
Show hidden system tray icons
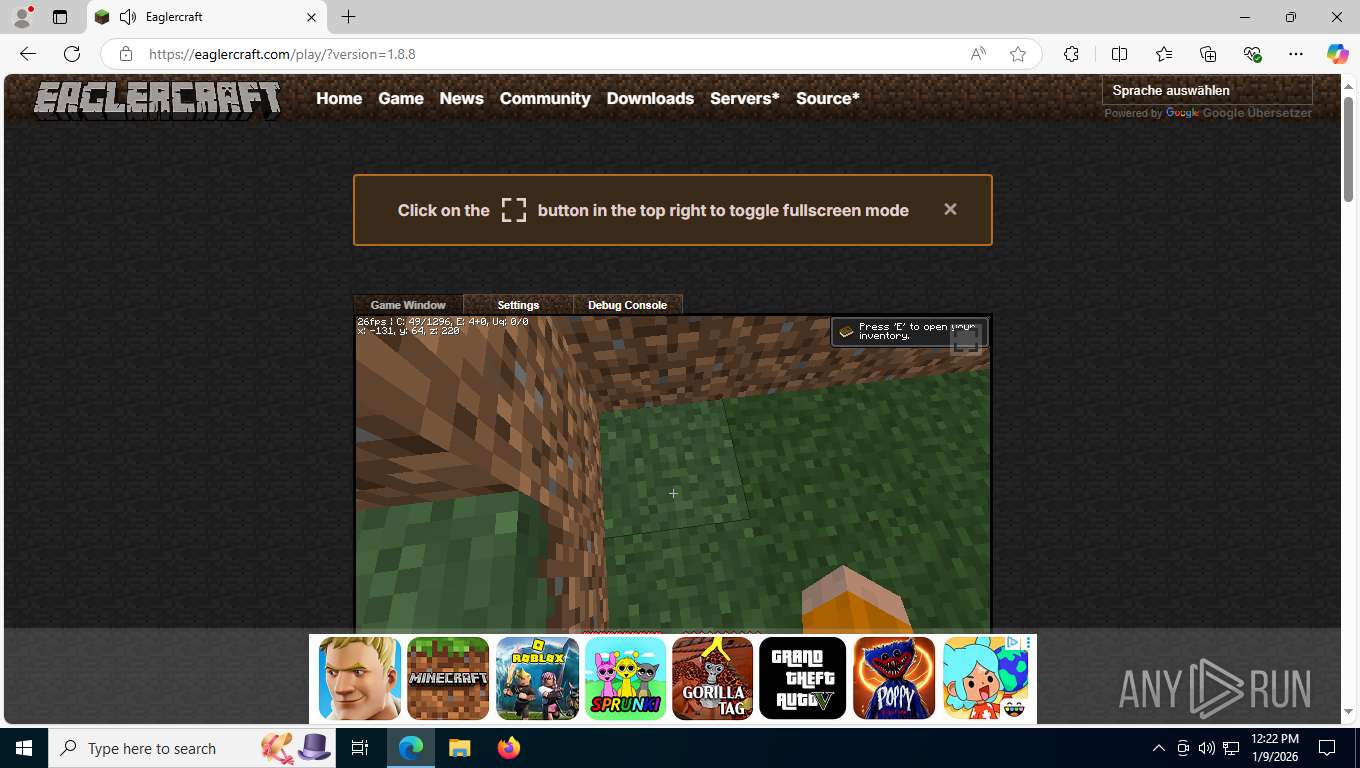(1159, 748)
